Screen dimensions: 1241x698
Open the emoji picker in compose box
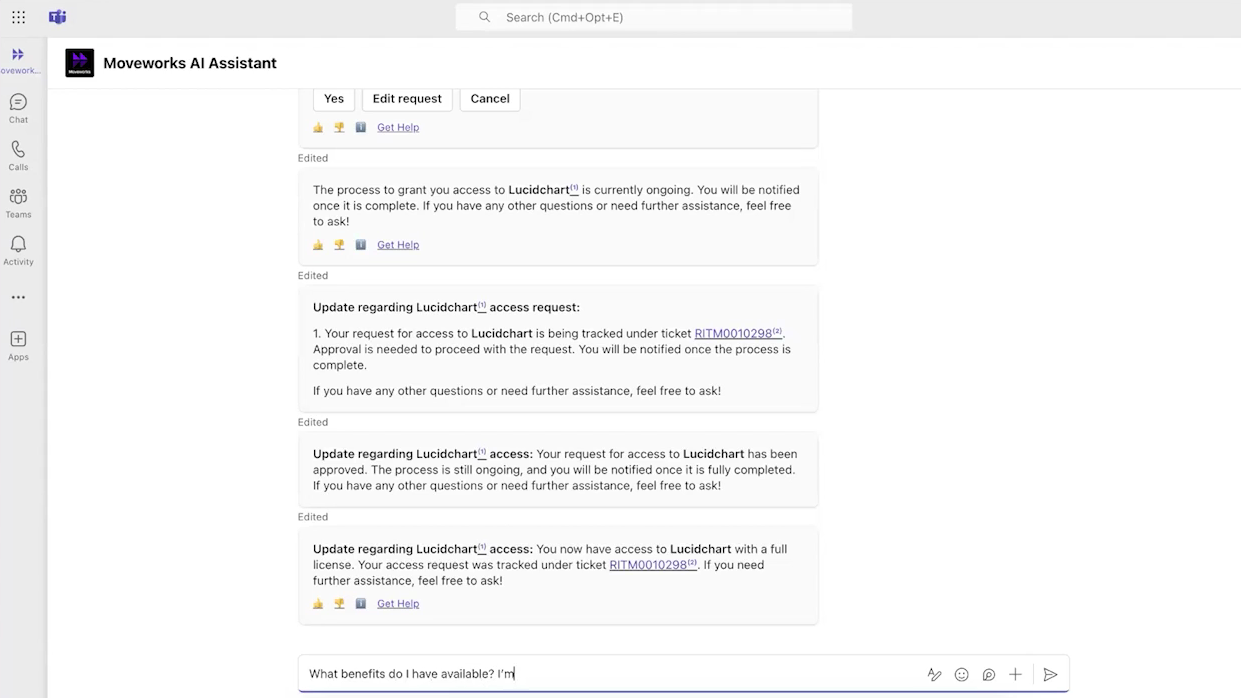[x=961, y=675]
